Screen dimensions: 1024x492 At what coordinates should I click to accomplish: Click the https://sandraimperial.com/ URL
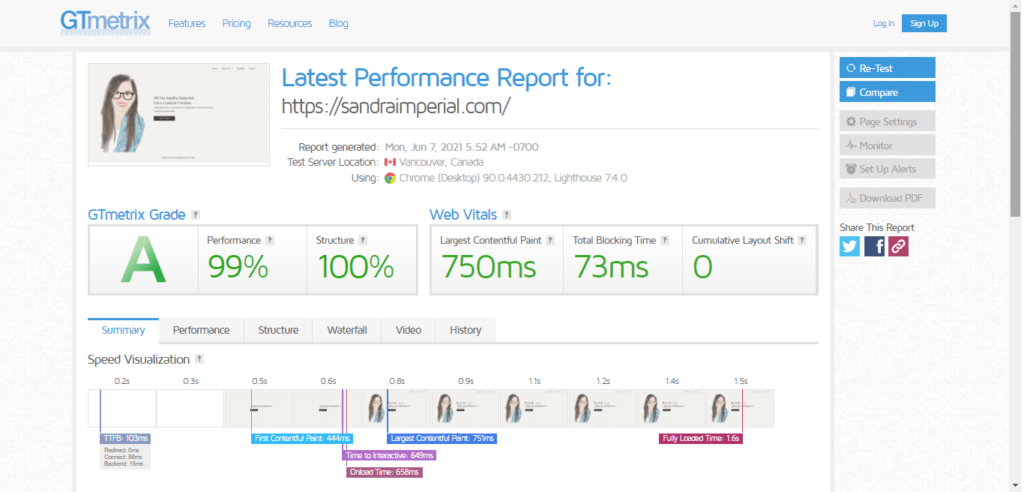(395, 107)
